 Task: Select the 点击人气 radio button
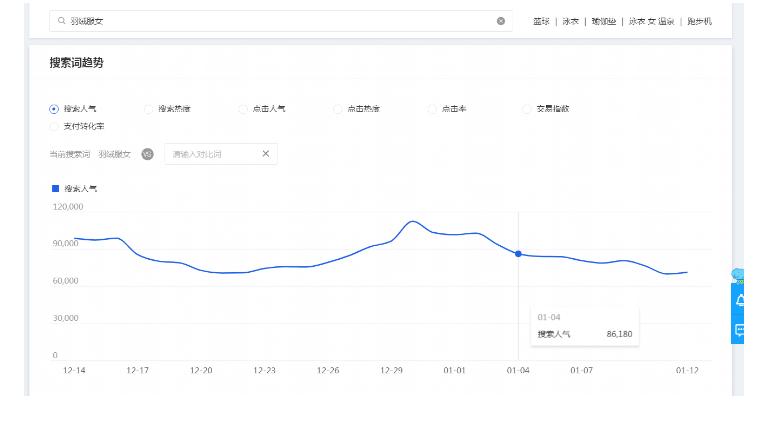tap(243, 109)
